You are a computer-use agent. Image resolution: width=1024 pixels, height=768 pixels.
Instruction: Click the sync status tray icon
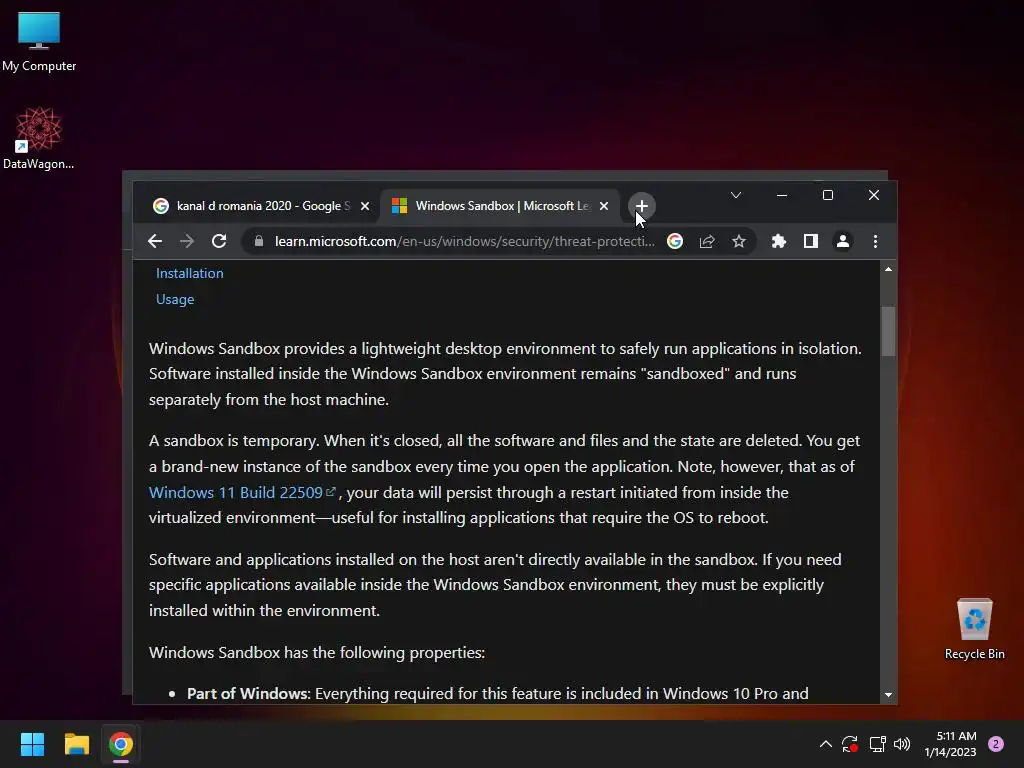850,744
